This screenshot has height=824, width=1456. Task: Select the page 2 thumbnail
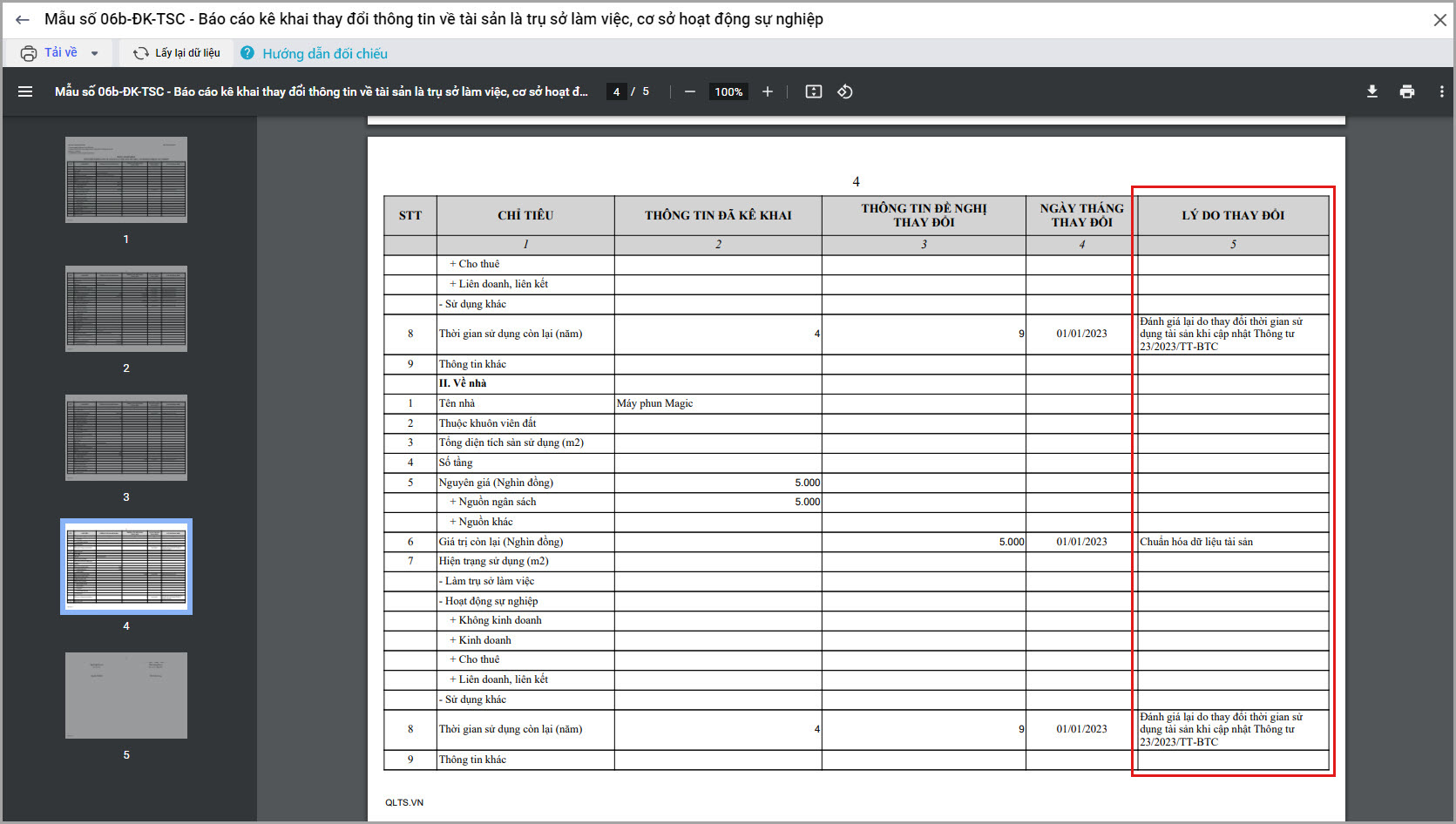tap(126, 308)
